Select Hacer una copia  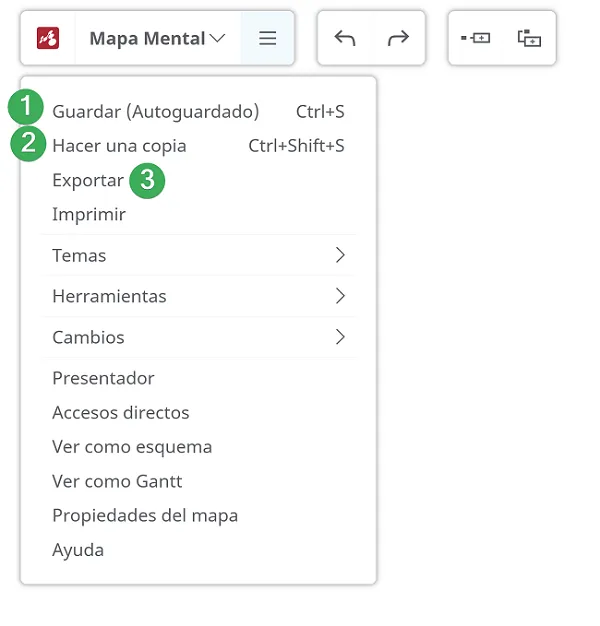click(x=198, y=146)
